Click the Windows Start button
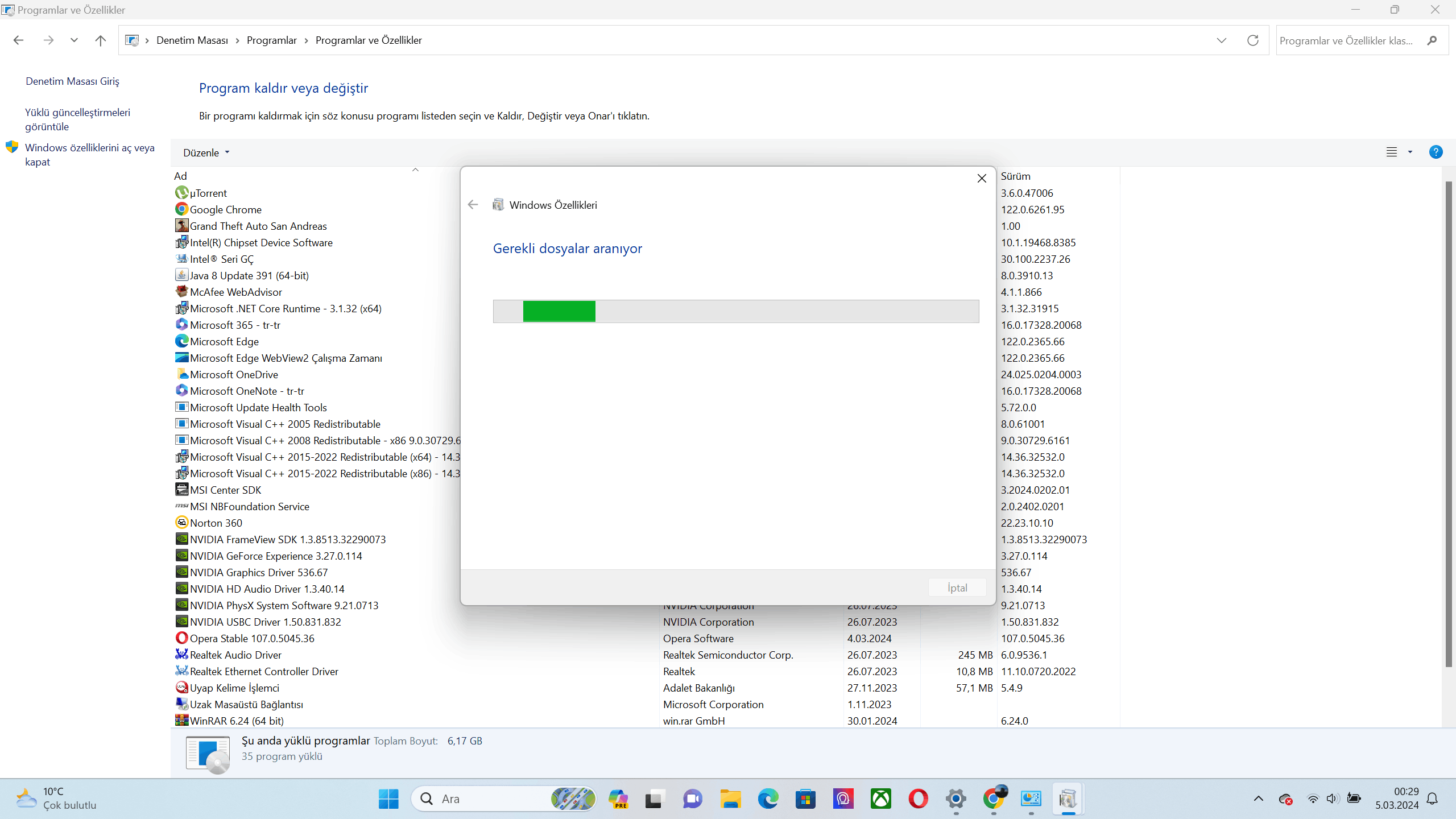This screenshot has height=819, width=1456. click(388, 799)
